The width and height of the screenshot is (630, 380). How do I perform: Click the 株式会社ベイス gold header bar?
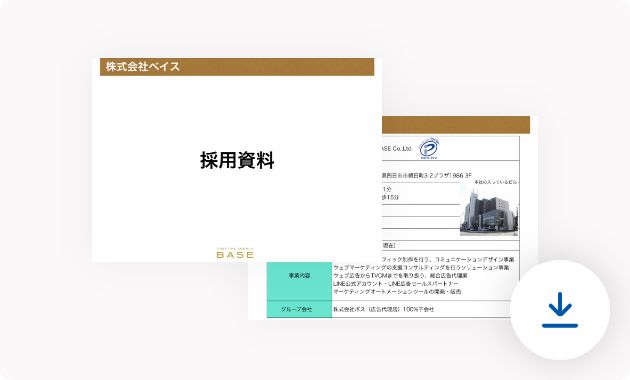click(237, 67)
